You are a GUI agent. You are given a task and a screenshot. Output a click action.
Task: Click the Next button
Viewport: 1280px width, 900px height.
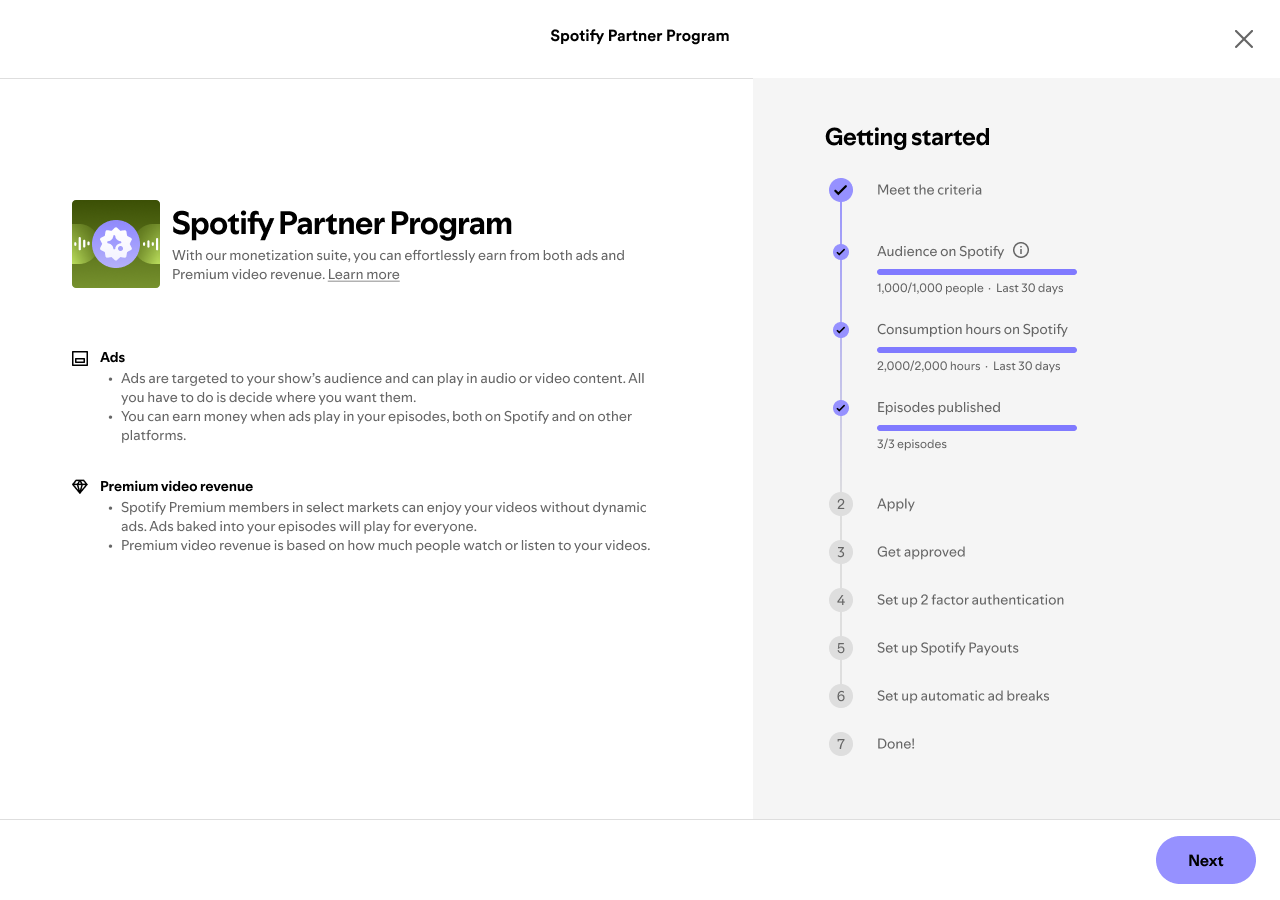coord(1205,860)
